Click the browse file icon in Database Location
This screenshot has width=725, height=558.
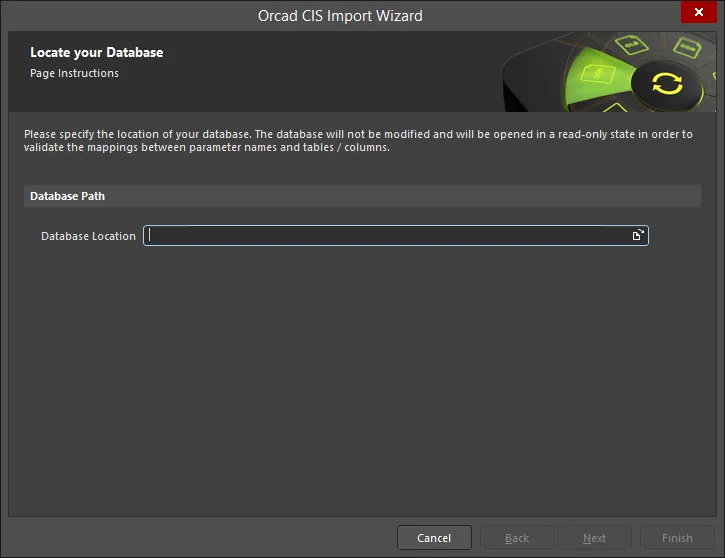point(638,235)
